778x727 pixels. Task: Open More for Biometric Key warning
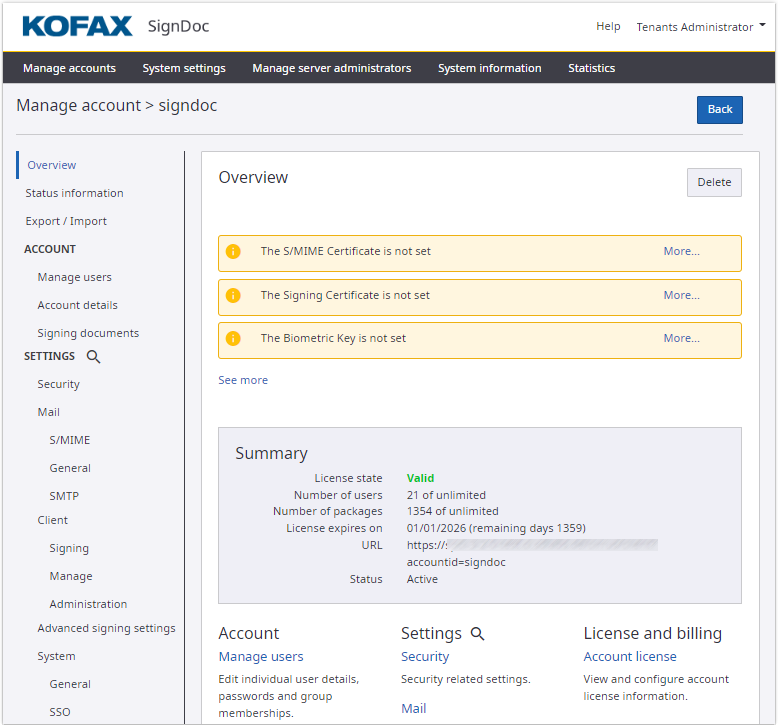(681, 339)
